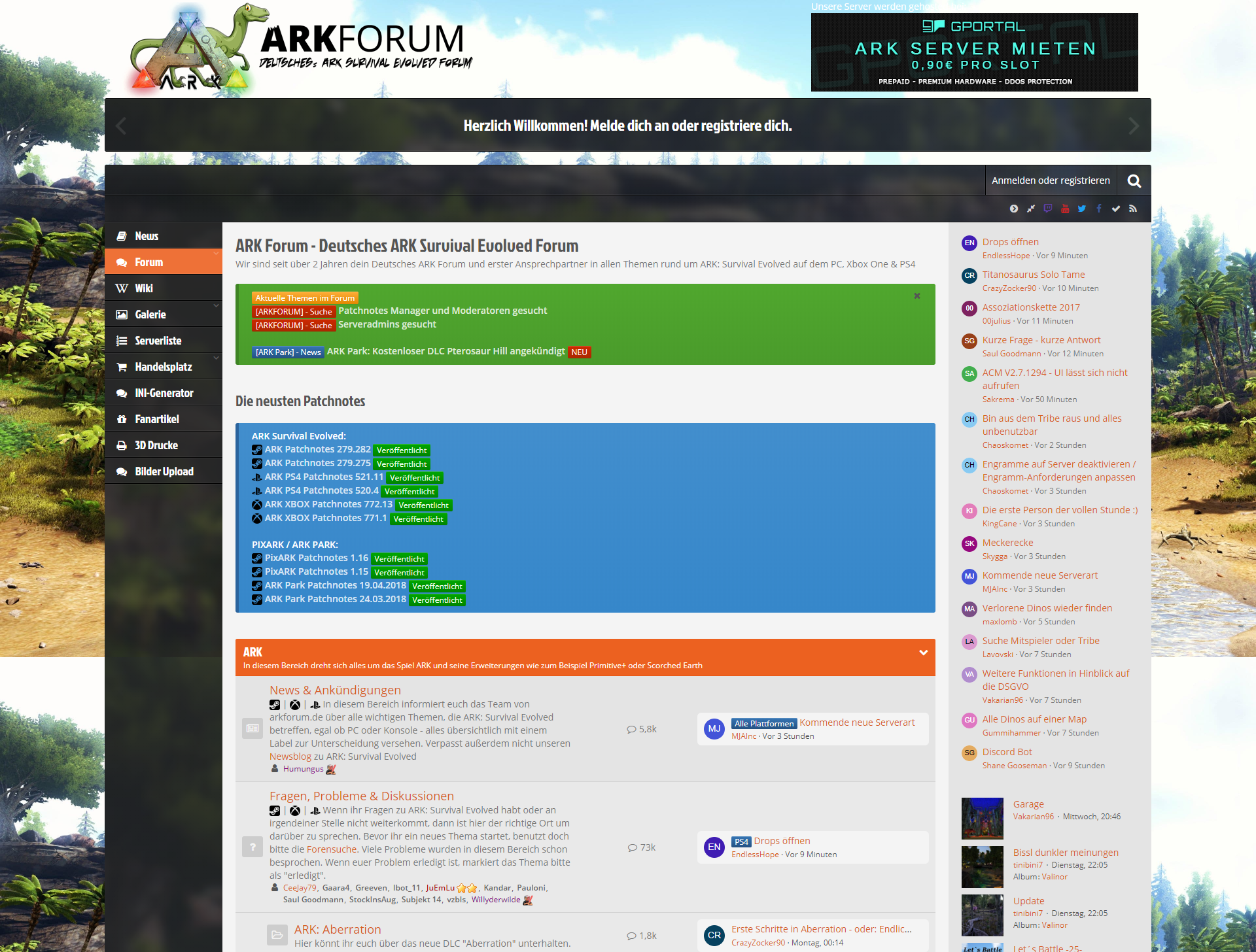
Task: Open Patchnotes Manager und Moderatoren gesucht
Action: click(442, 311)
